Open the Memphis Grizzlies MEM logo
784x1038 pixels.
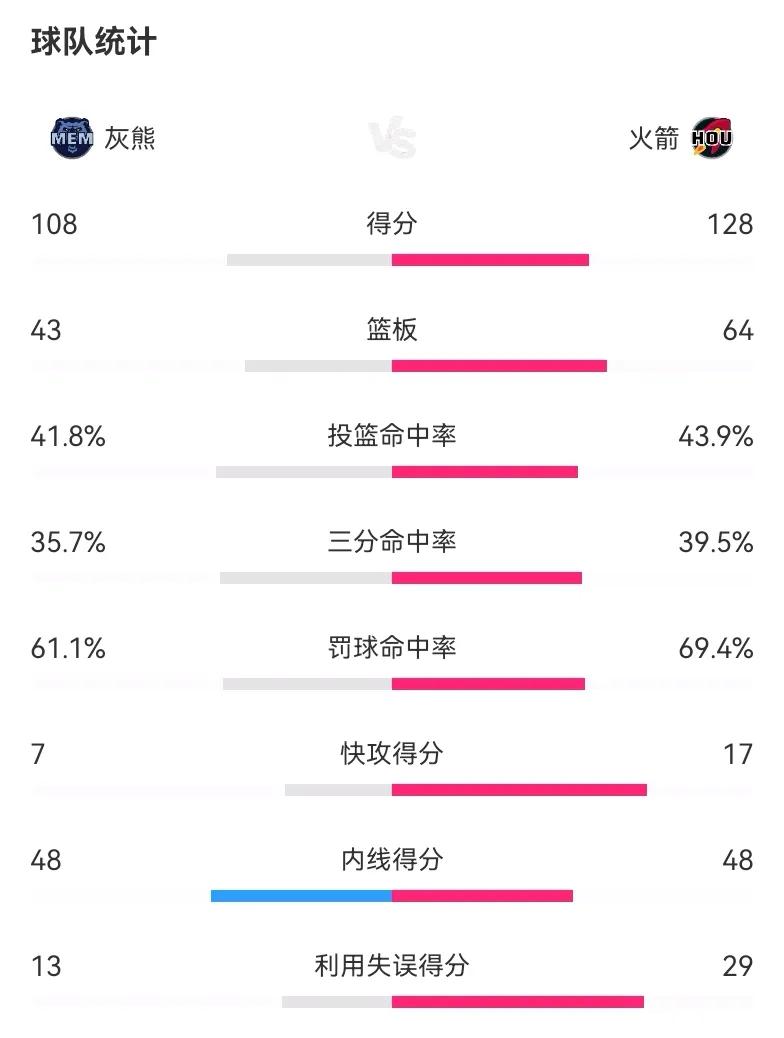[72, 138]
